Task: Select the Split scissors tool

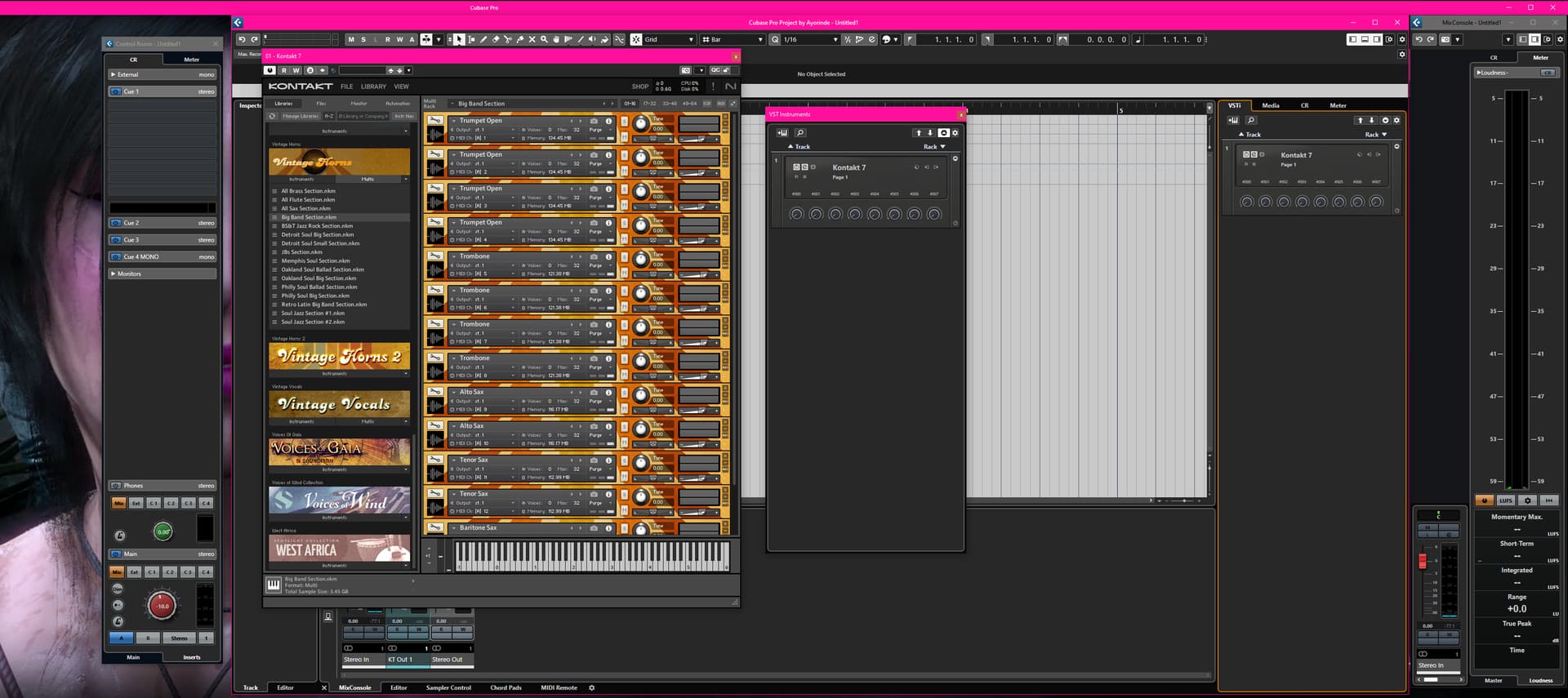Action: click(508, 39)
